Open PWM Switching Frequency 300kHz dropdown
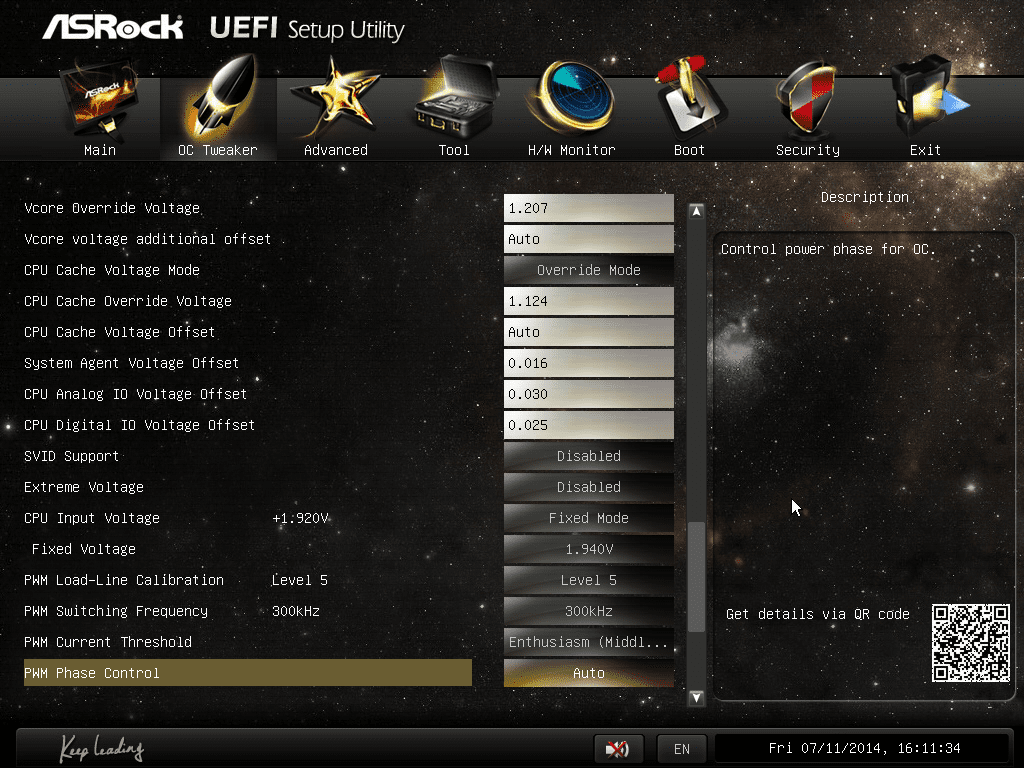 click(x=588, y=611)
